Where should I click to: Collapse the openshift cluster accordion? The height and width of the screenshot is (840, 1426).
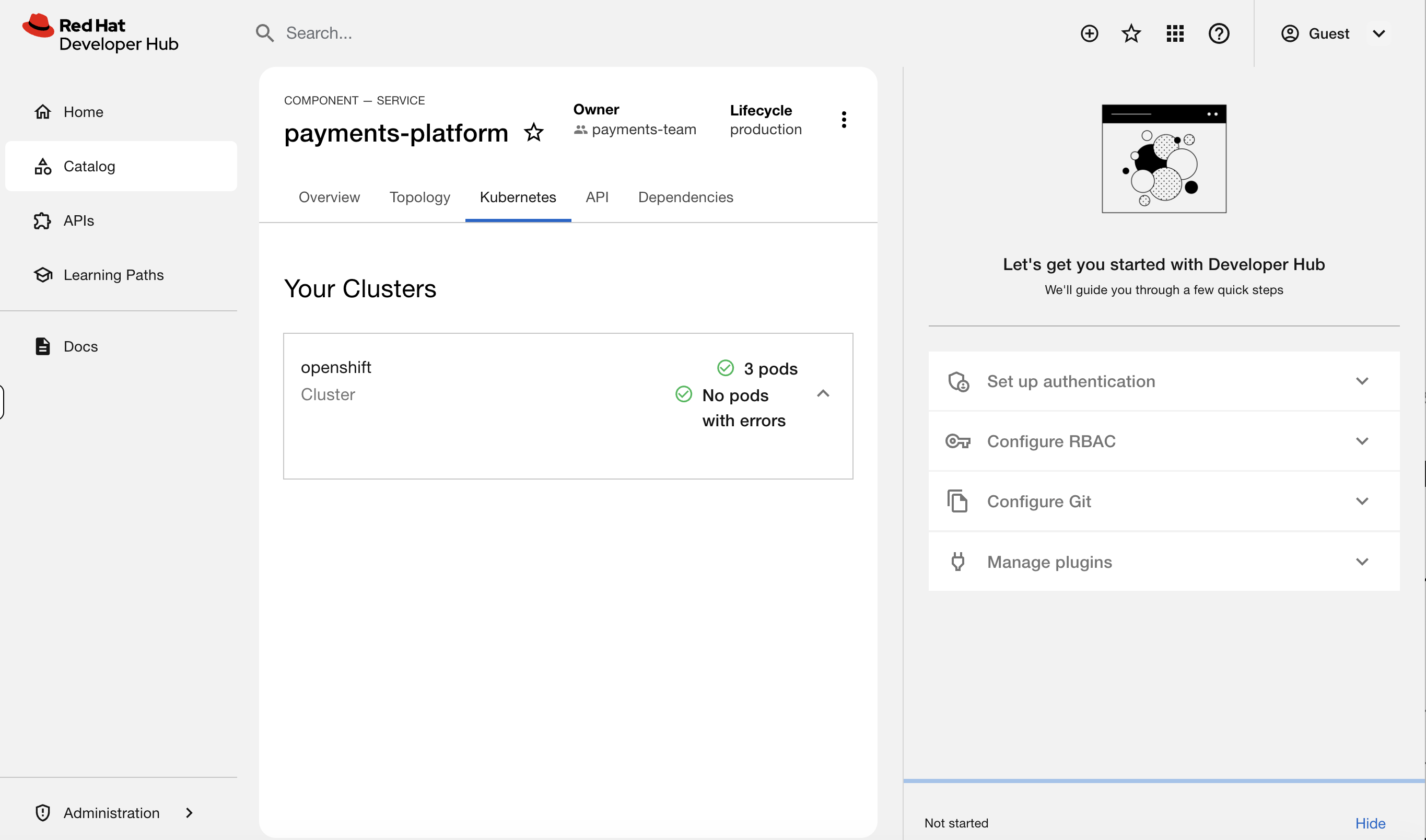823,393
